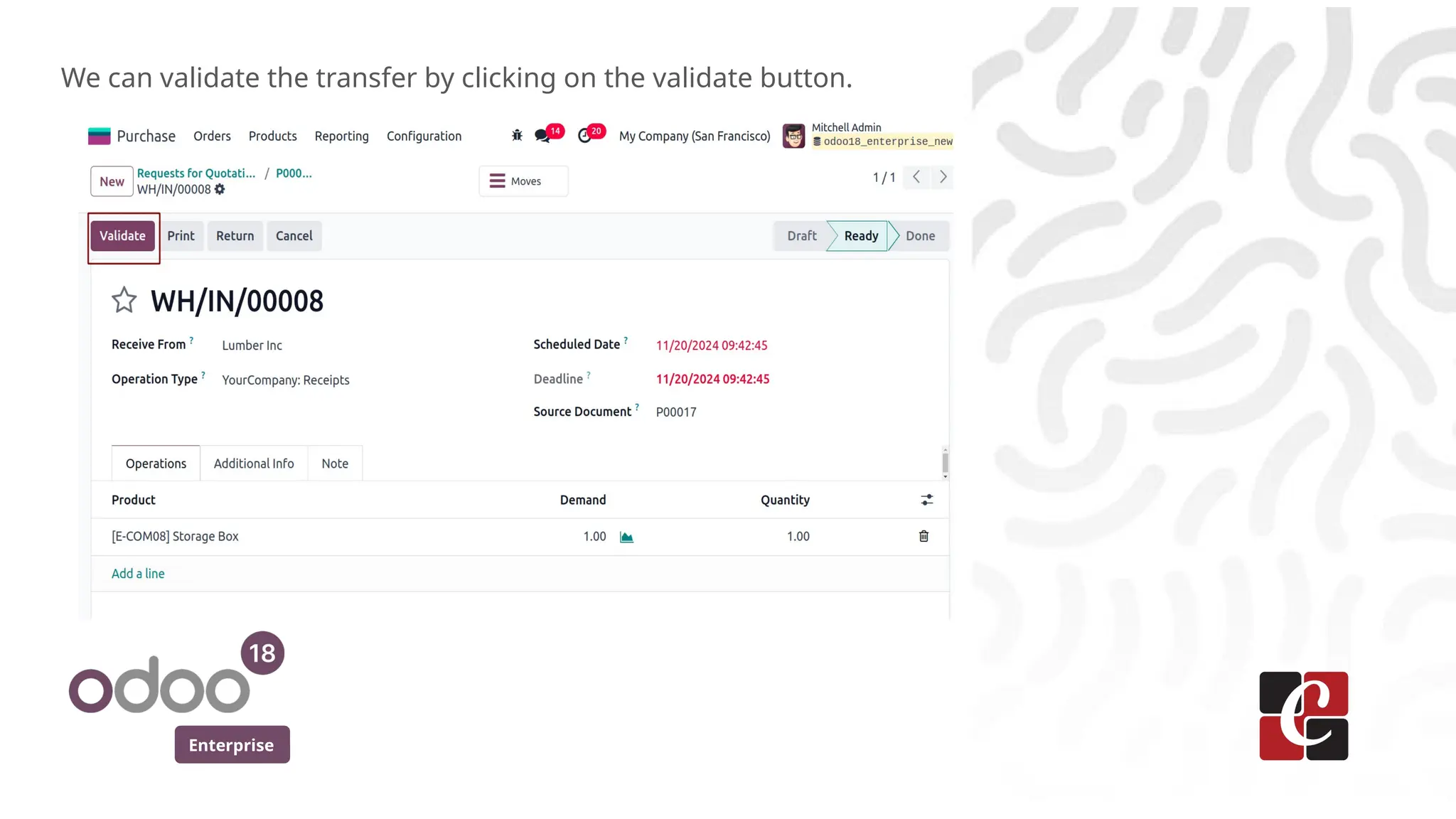Click the Purchase app logo icon
1456x819 pixels.
(x=99, y=136)
